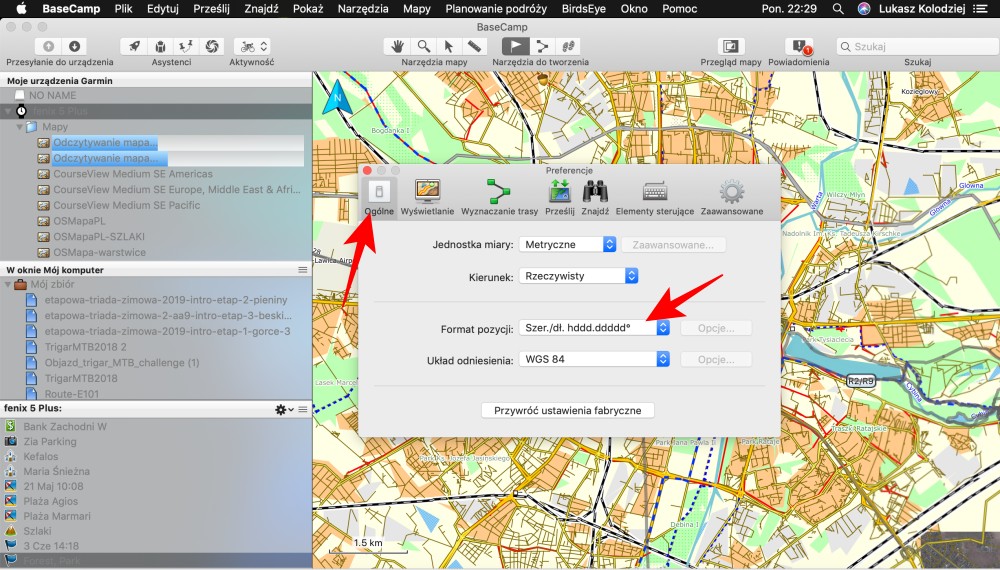Select the hand pan map tool
This screenshot has width=1000, height=570.
click(397, 46)
